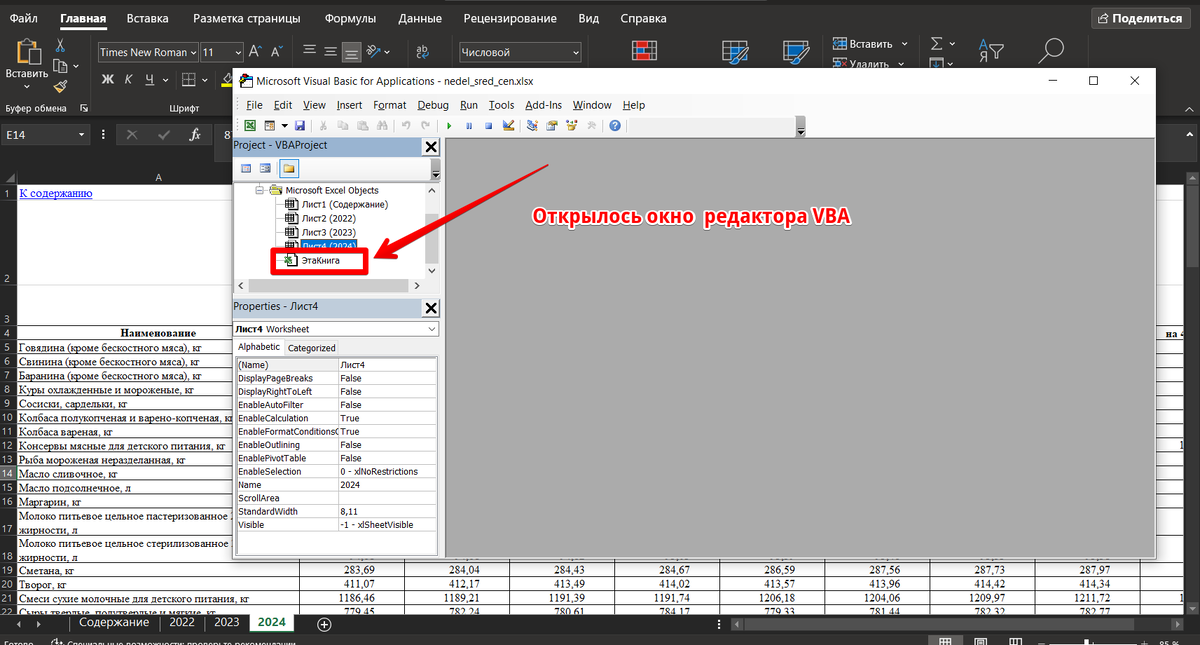Close the Project - VBAProject panel

(431, 146)
